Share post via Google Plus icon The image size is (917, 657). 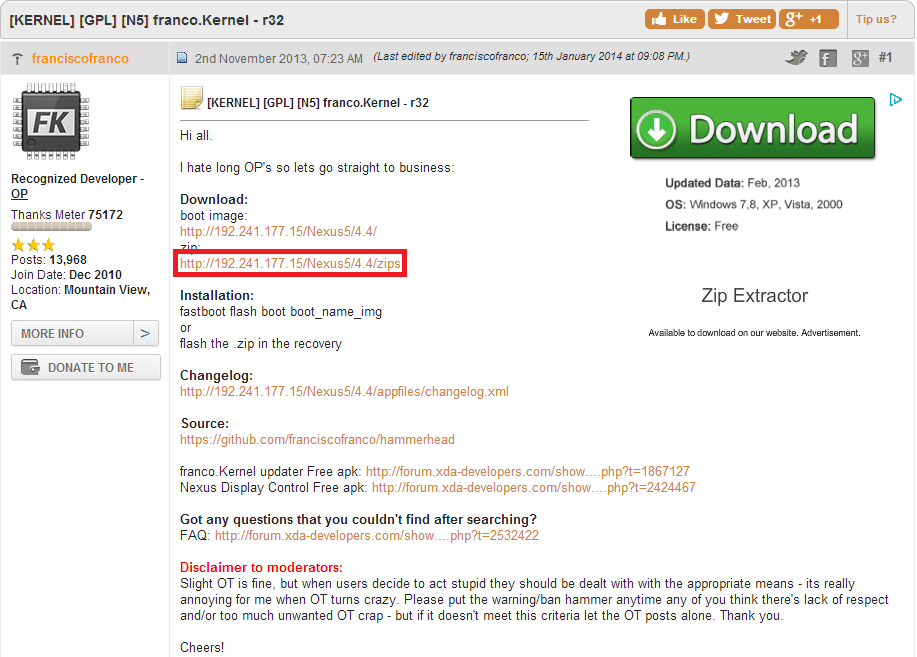click(x=859, y=58)
